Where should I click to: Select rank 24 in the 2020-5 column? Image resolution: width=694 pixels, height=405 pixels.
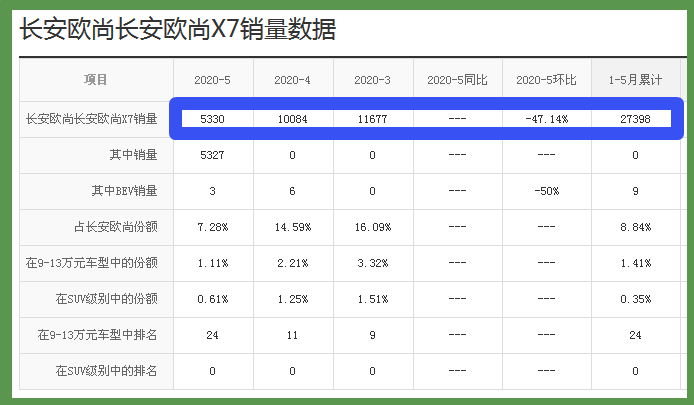click(x=212, y=335)
